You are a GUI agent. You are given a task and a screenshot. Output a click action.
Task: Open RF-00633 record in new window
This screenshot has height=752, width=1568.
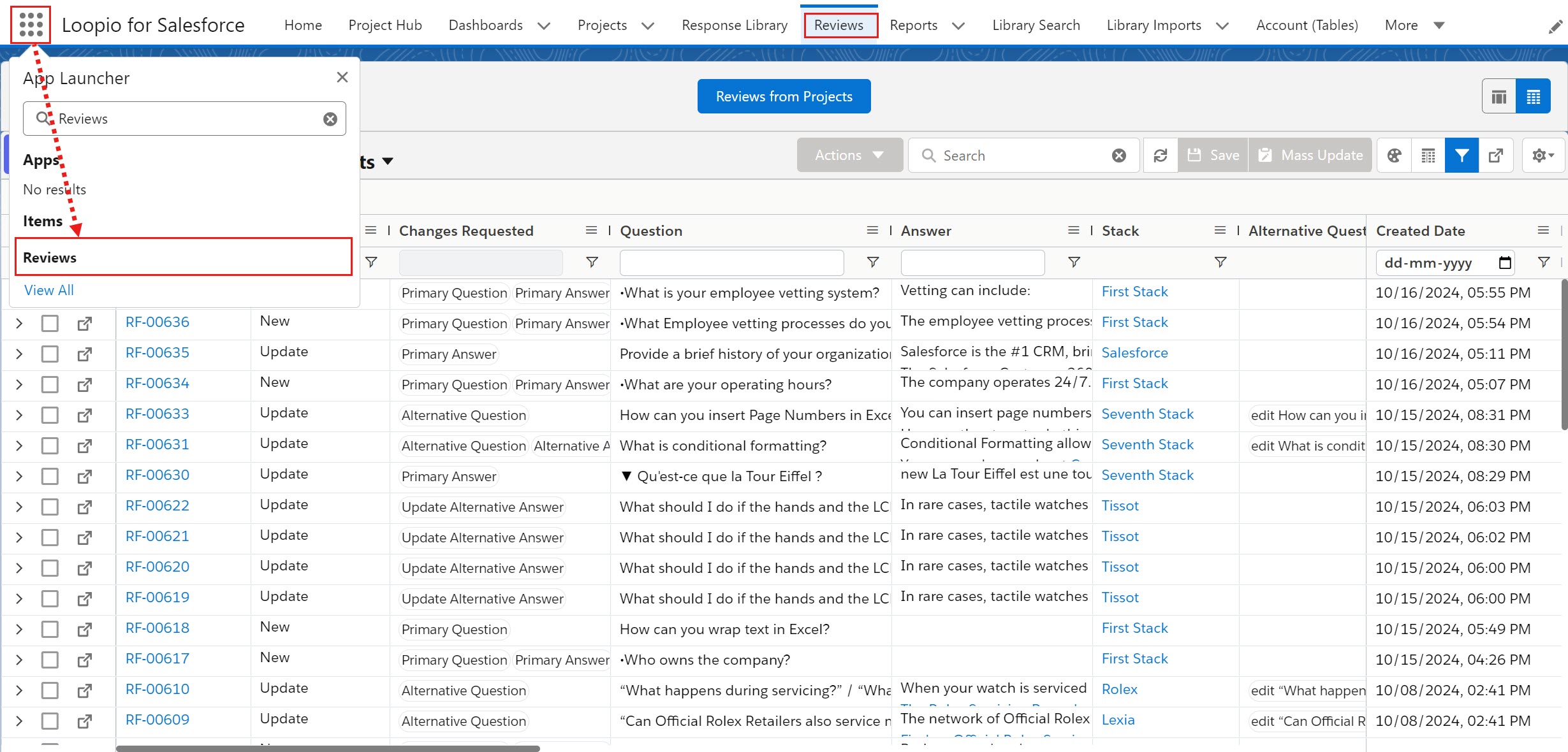pos(84,416)
